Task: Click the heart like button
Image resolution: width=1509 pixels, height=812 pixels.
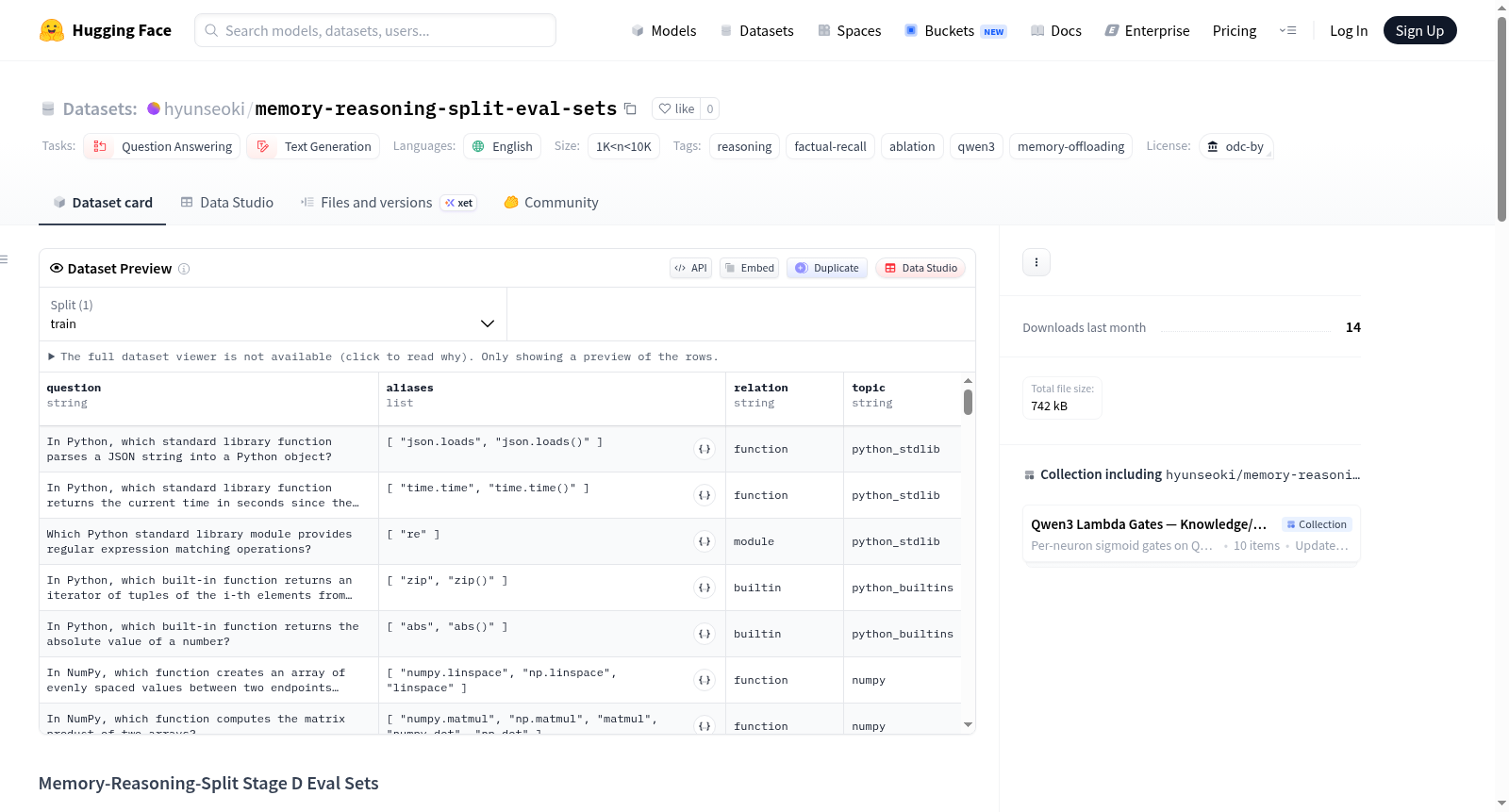Action: click(x=676, y=108)
